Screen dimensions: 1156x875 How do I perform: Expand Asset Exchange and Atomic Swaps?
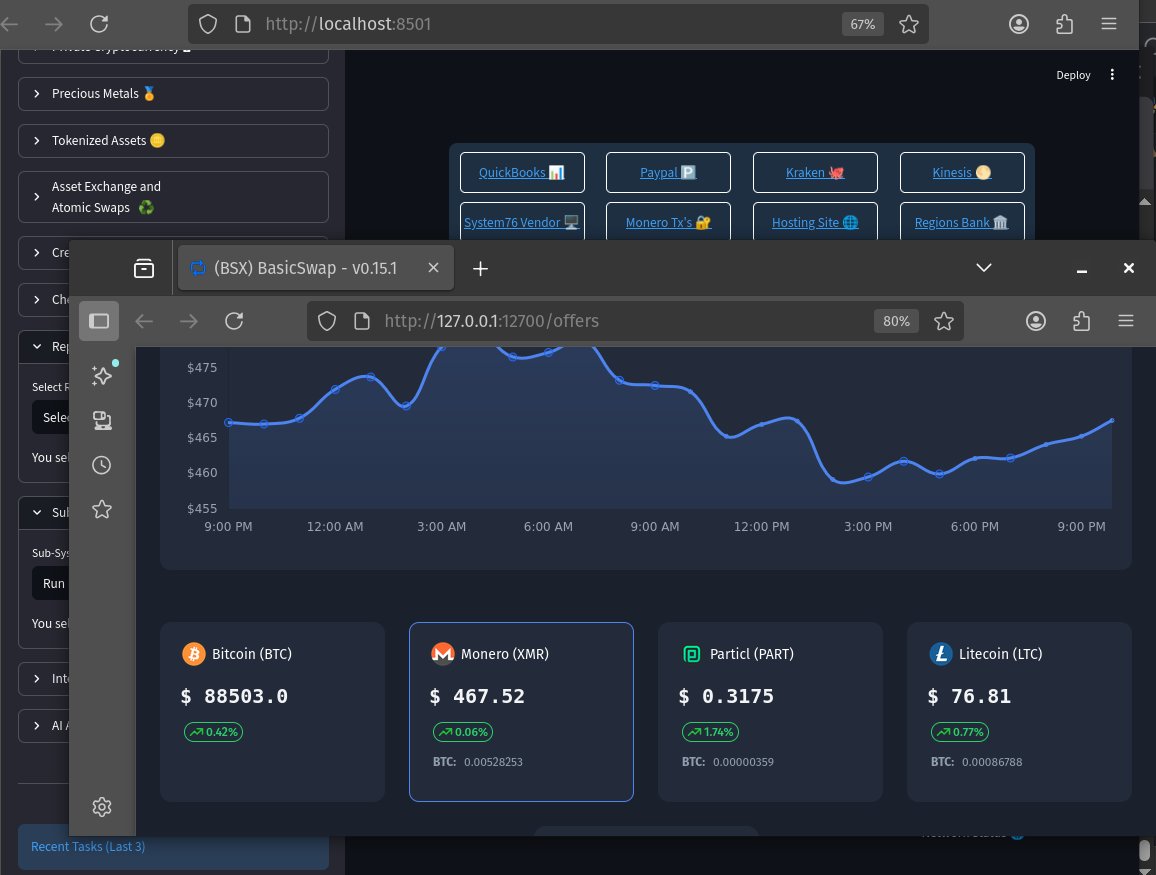coord(173,197)
